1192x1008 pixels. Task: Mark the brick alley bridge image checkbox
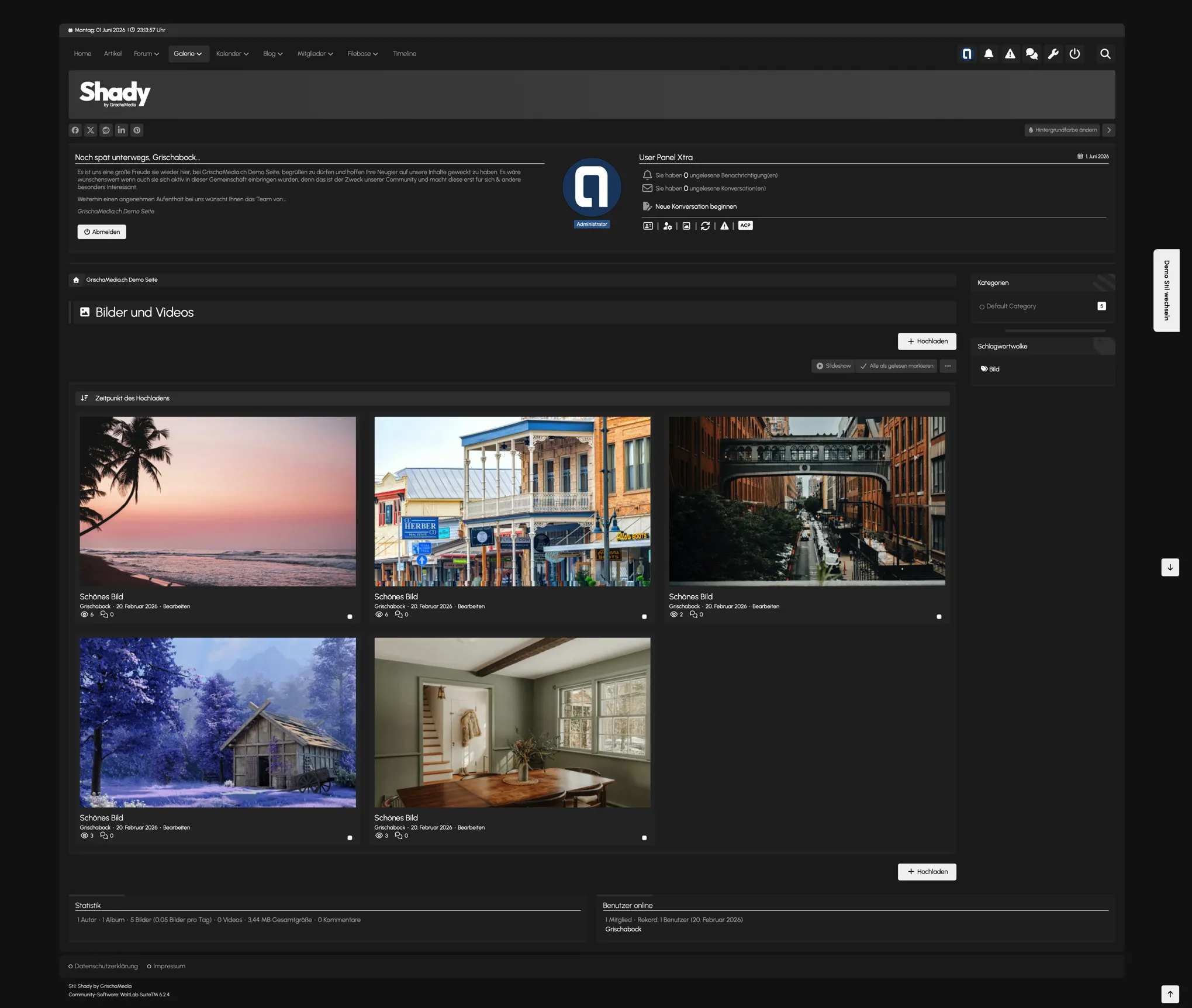pyautogui.click(x=939, y=616)
